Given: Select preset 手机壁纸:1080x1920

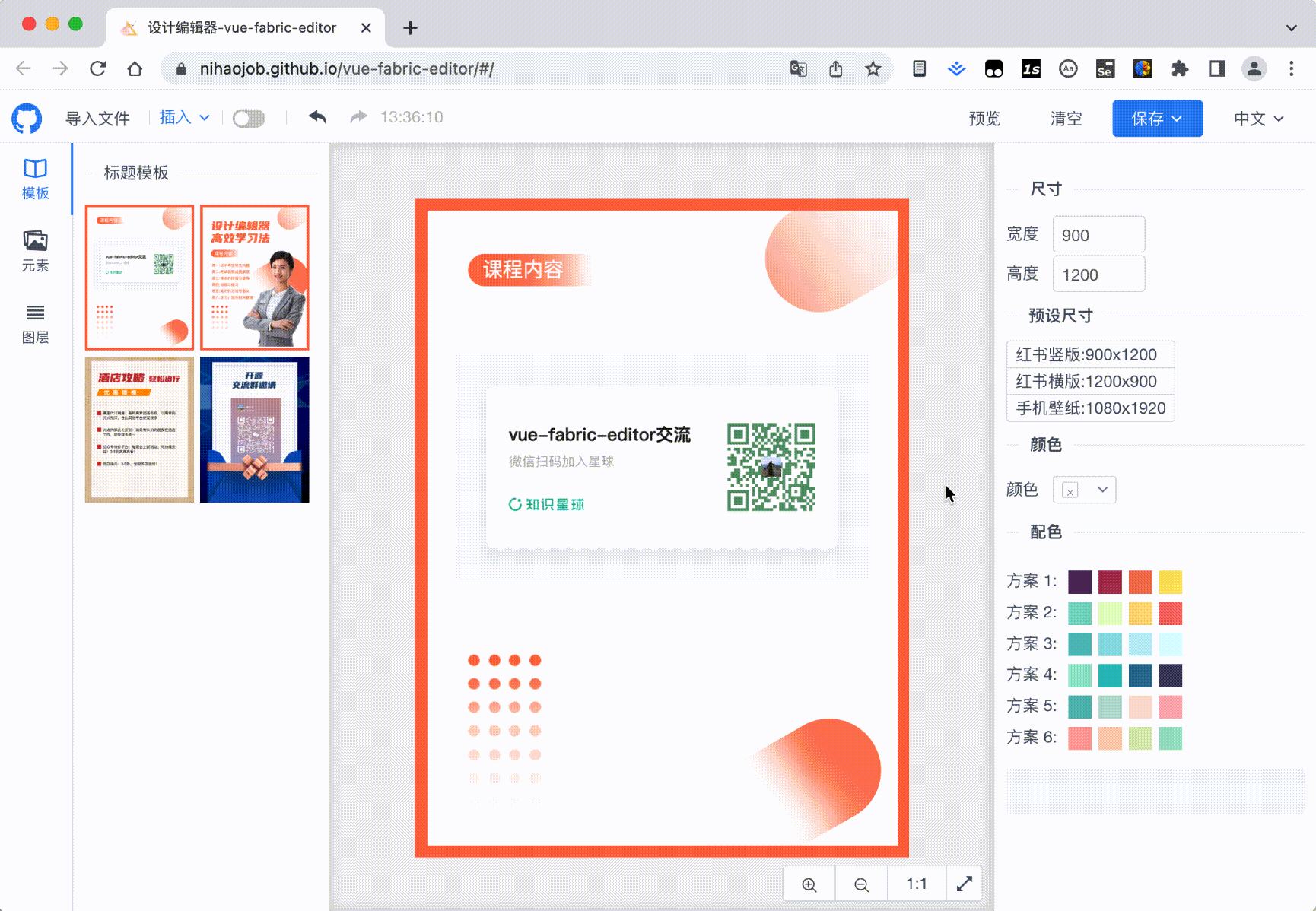Looking at the screenshot, I should (x=1090, y=408).
